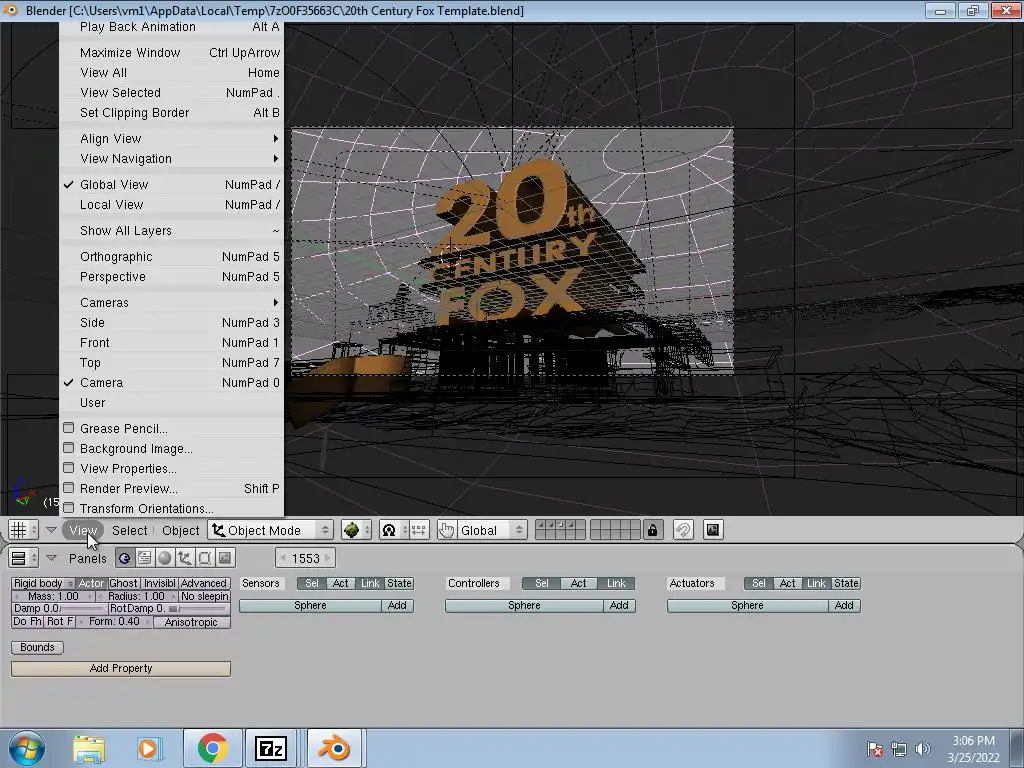Click the Add Property button
The image size is (1024, 768).
121,668
